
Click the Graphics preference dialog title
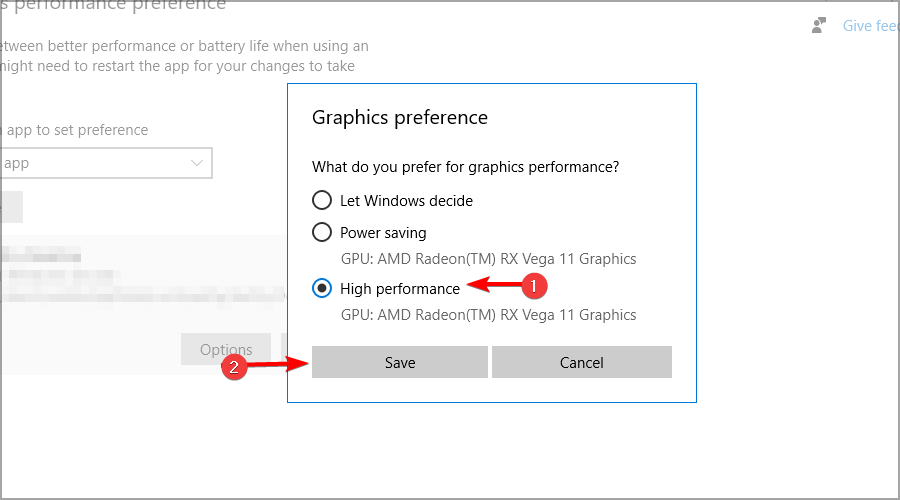(399, 118)
